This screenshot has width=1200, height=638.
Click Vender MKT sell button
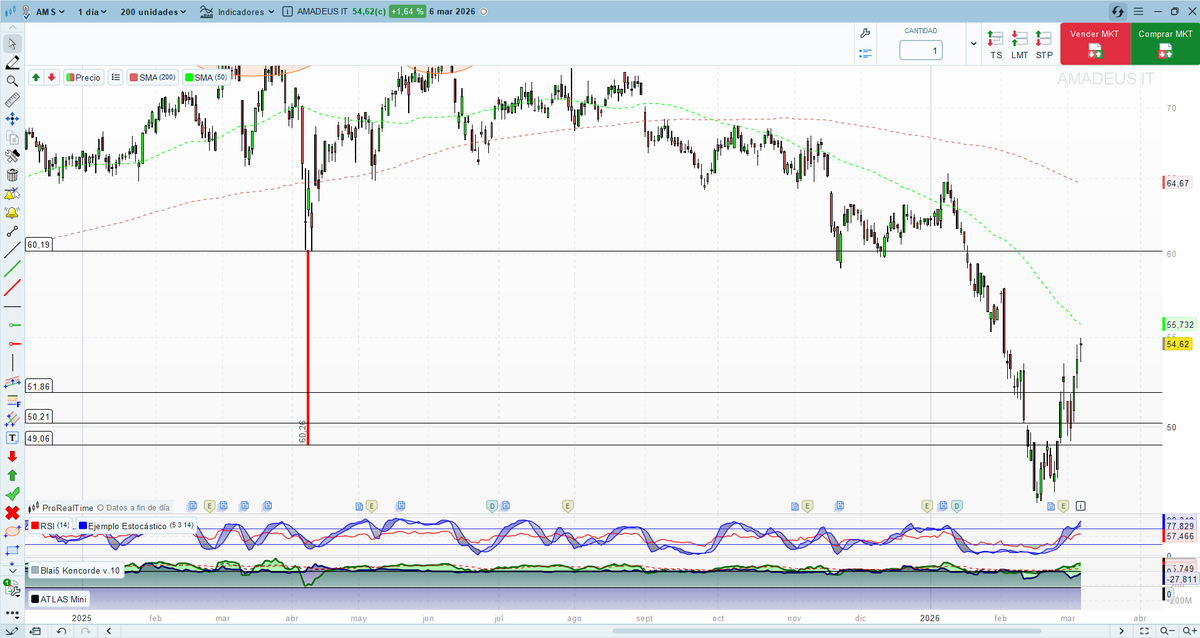[x=1095, y=44]
